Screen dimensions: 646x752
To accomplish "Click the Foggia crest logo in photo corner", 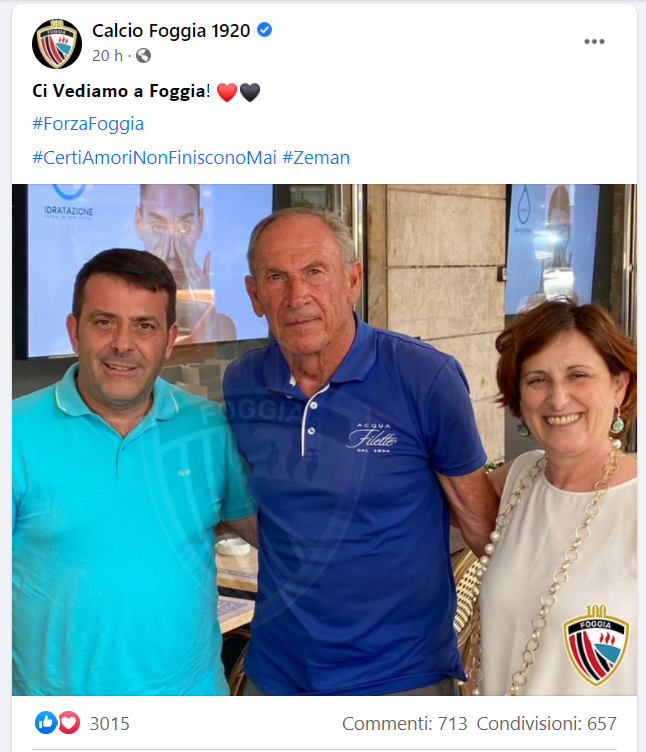I will click(596, 645).
